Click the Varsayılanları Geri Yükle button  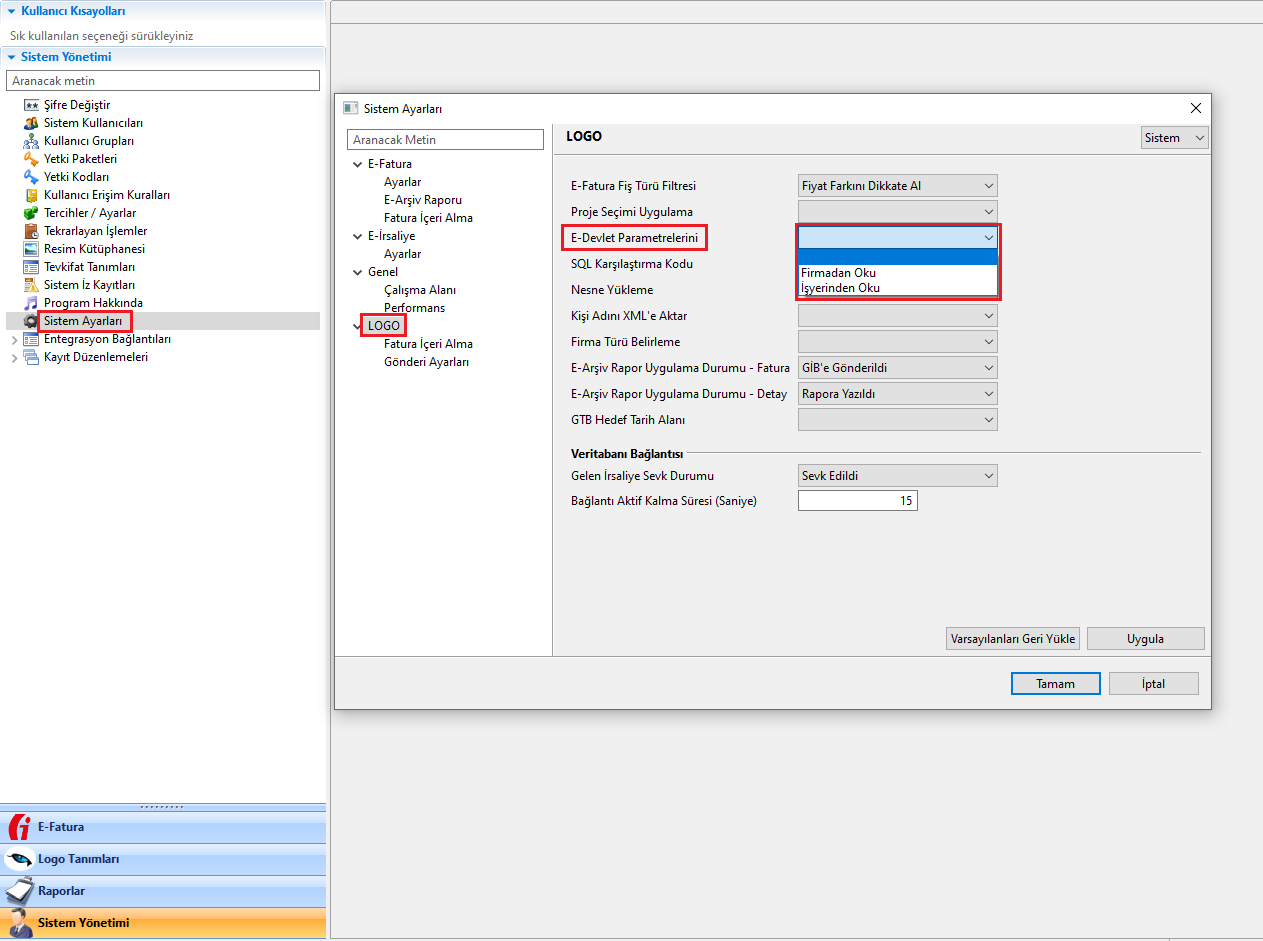point(1013,639)
